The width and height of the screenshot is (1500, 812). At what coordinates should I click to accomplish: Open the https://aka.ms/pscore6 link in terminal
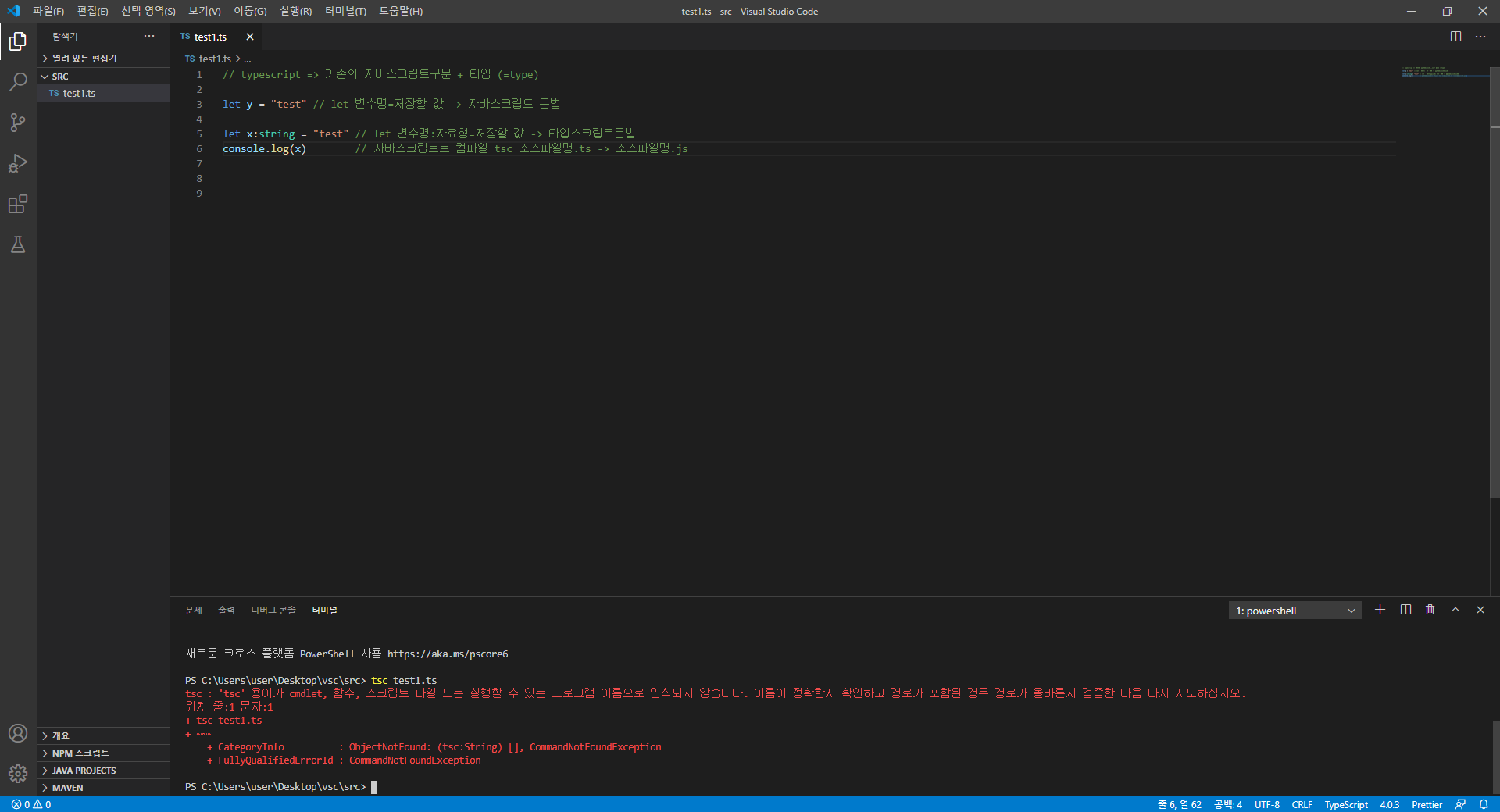448,654
